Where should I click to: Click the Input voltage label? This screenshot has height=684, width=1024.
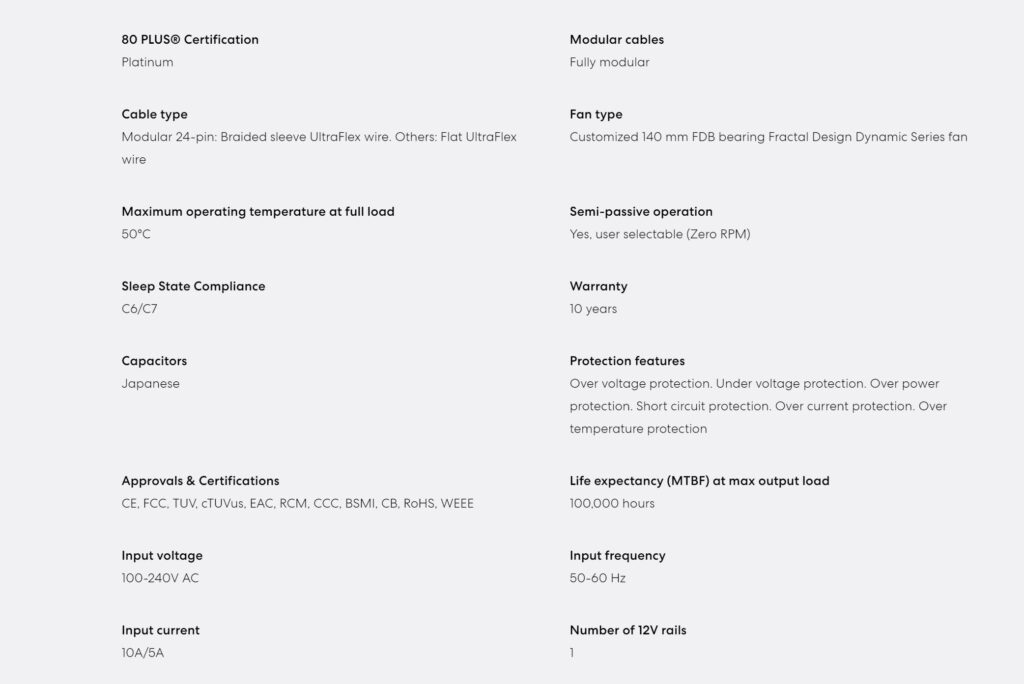tap(162, 555)
